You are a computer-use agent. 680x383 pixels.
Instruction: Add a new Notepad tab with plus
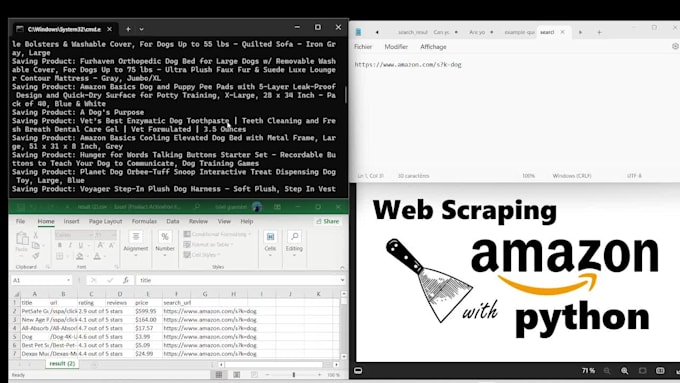599,32
